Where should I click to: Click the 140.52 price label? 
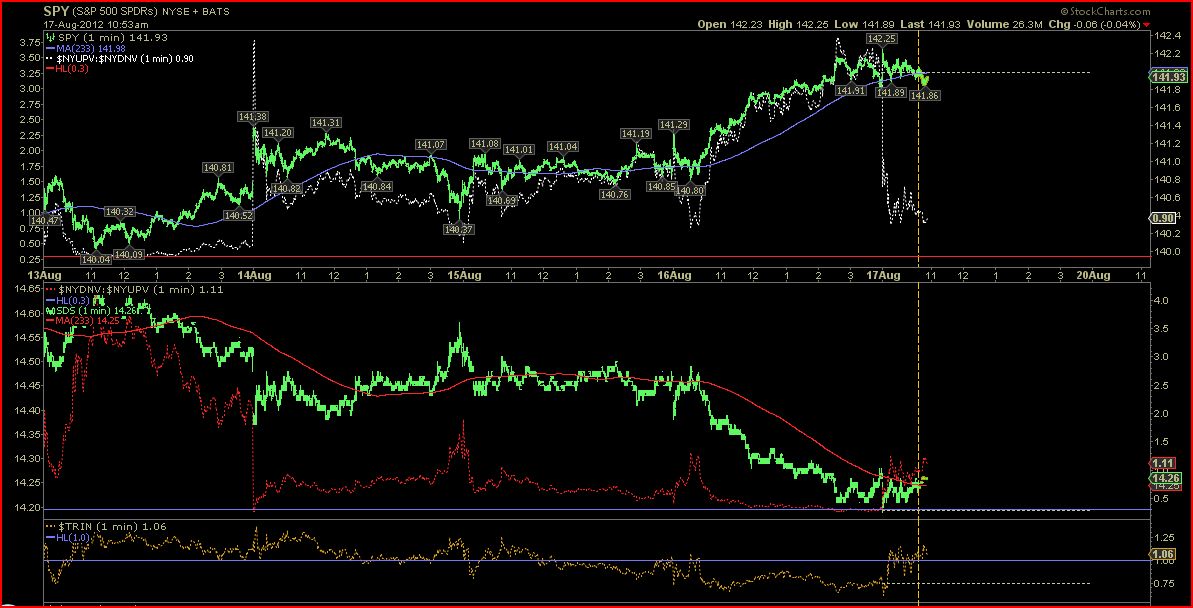pyautogui.click(x=239, y=215)
